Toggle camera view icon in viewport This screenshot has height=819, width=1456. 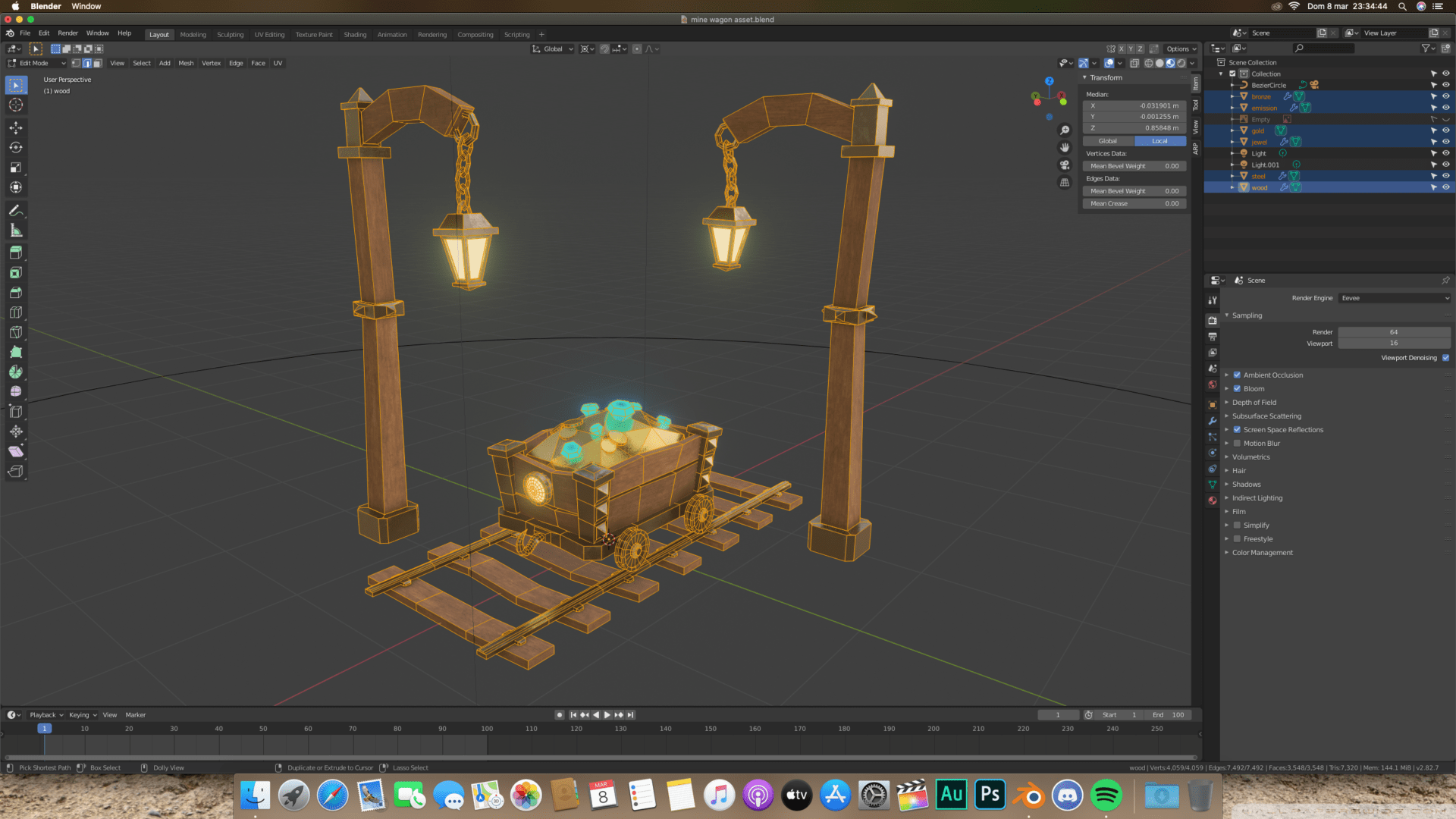click(x=1065, y=165)
